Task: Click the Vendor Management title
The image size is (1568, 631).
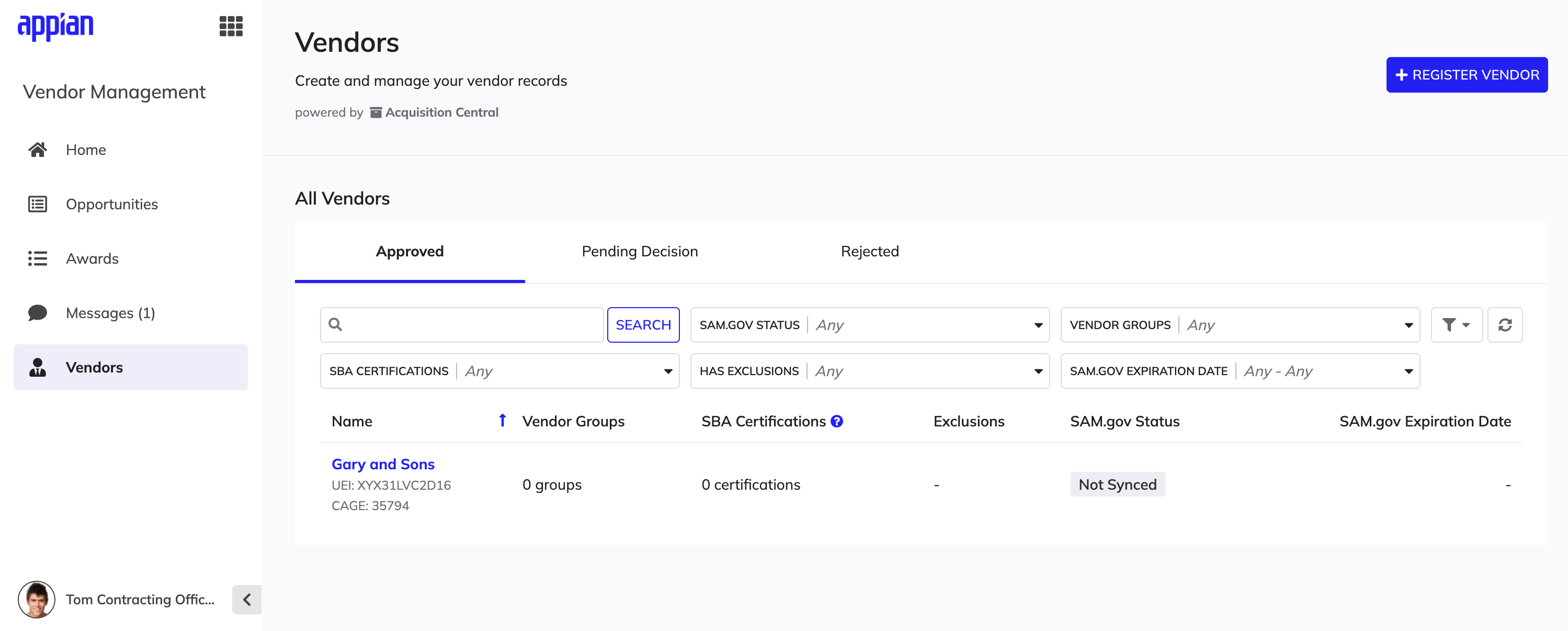Action: tap(114, 92)
